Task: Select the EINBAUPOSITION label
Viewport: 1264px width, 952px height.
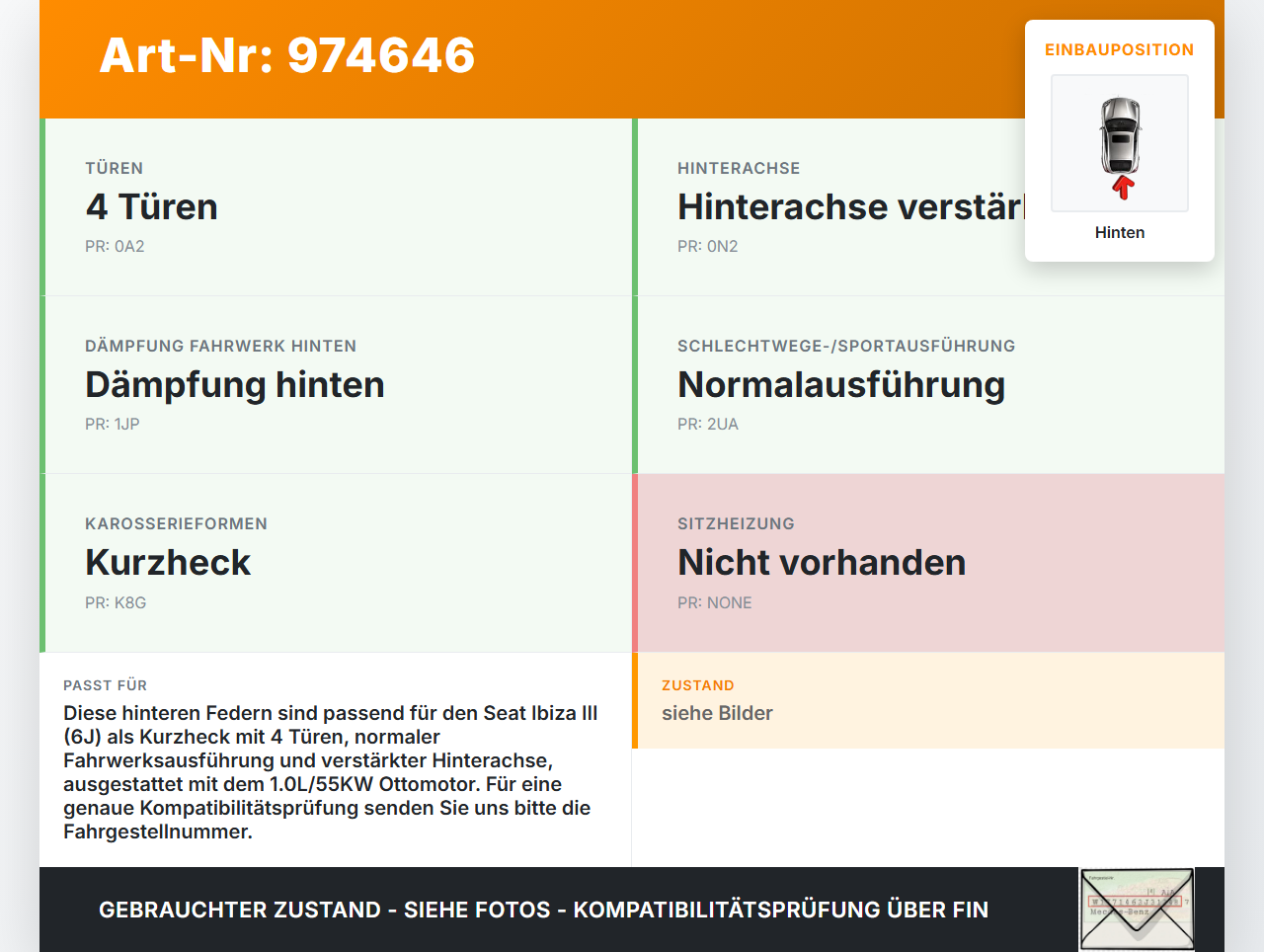Action: coord(1120,49)
